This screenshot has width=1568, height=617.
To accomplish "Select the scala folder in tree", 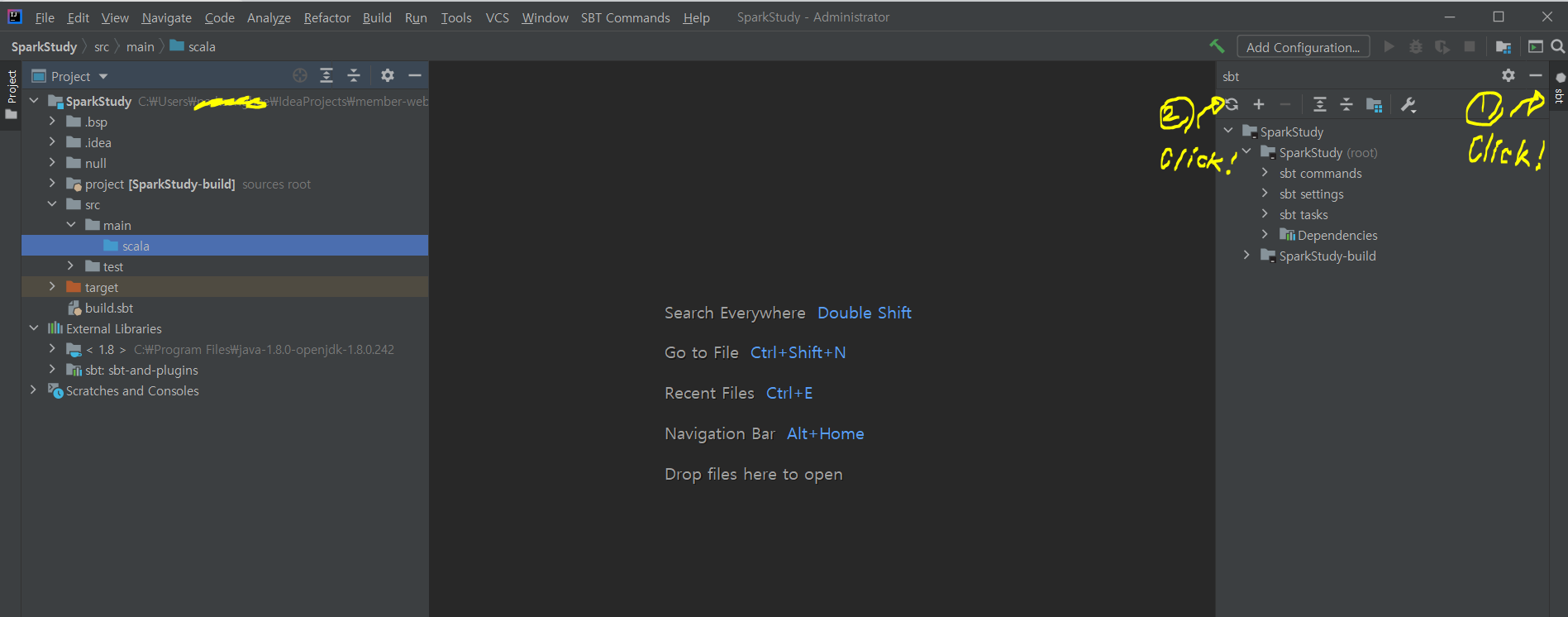I will (x=225, y=246).
